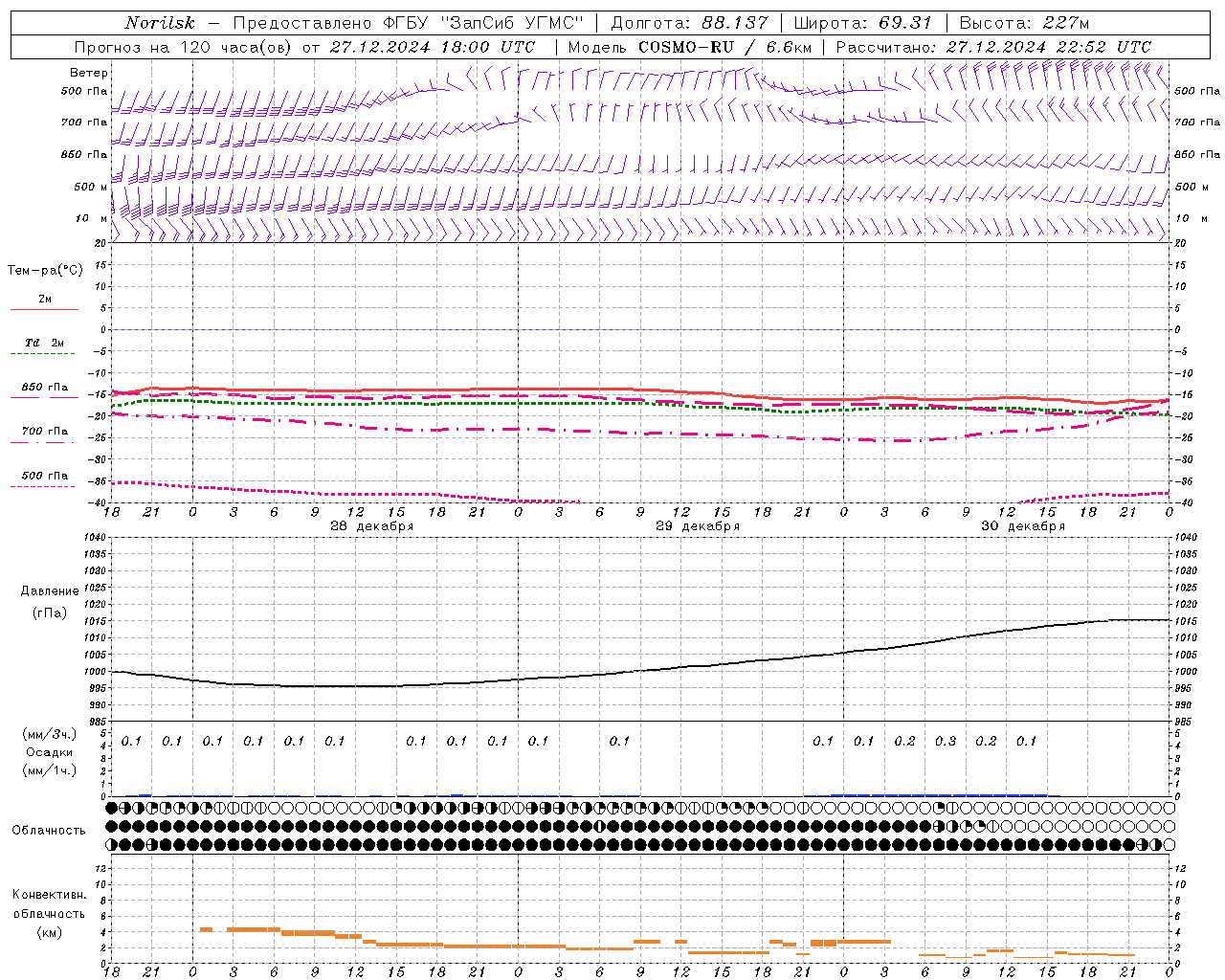Click the "Td 2м" dew point legend entry
This screenshot has height=980, width=1225.
[44, 343]
